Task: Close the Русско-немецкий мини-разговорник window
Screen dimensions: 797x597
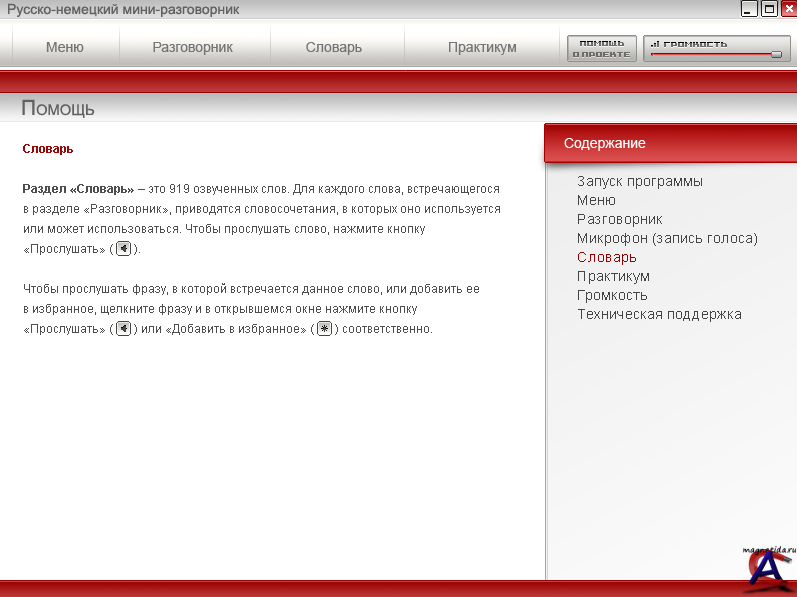Action: point(788,9)
